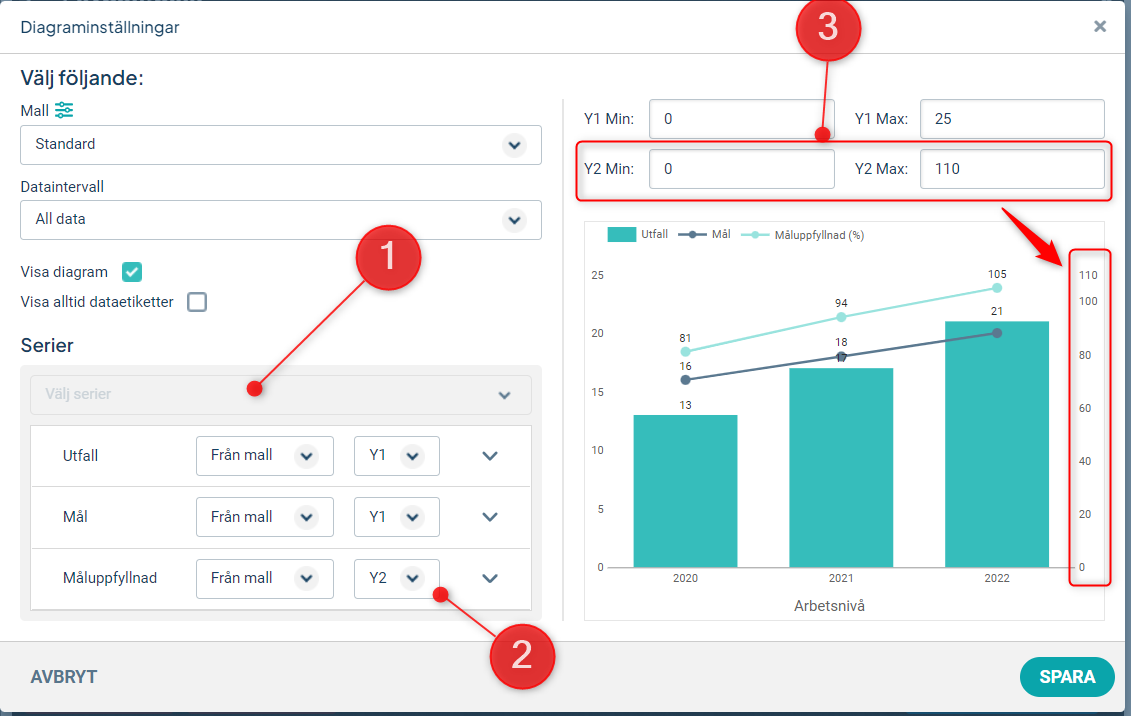This screenshot has width=1131, height=716.
Task: Click the AVBRYT button
Action: 64,677
